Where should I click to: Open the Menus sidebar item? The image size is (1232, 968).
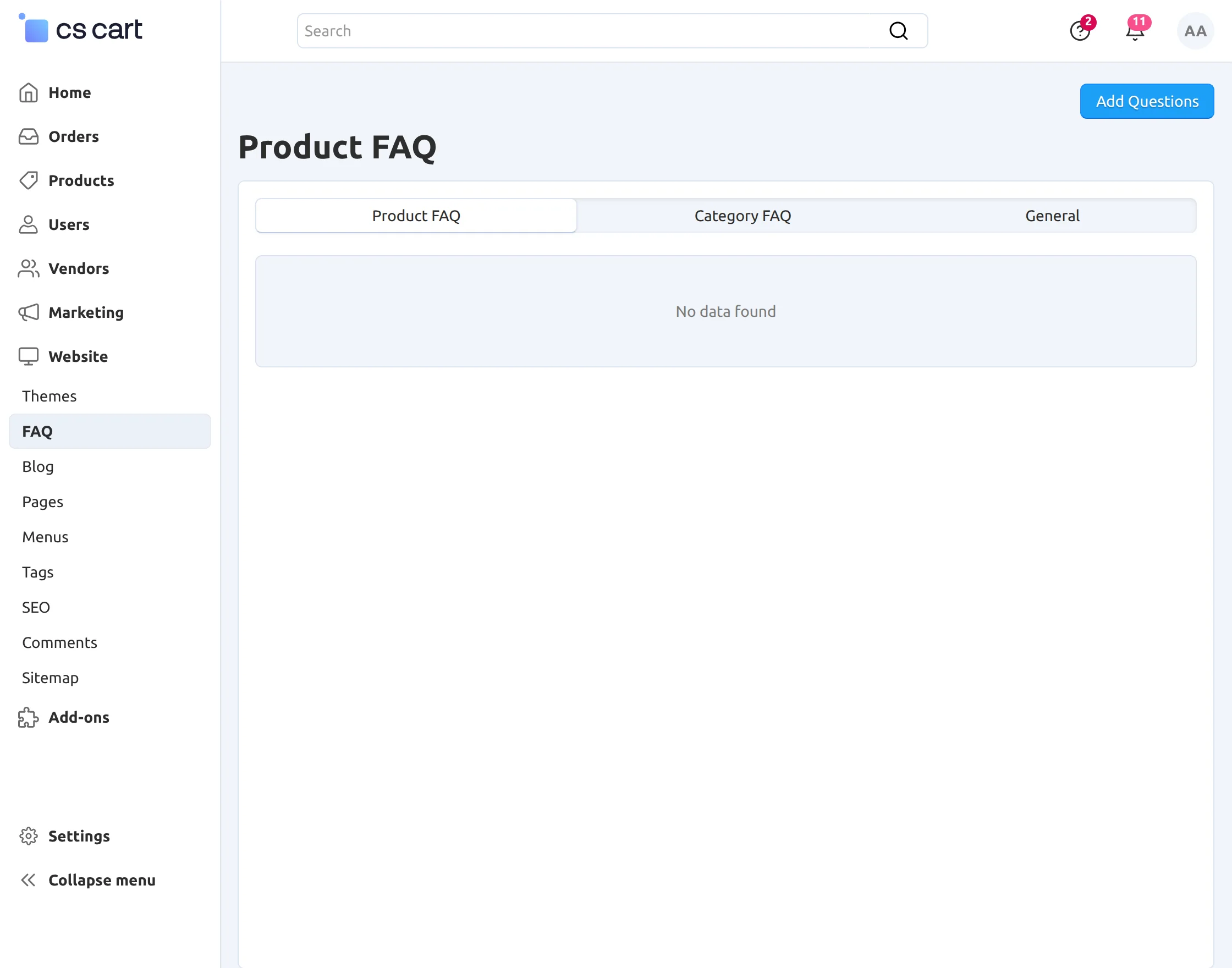(45, 537)
